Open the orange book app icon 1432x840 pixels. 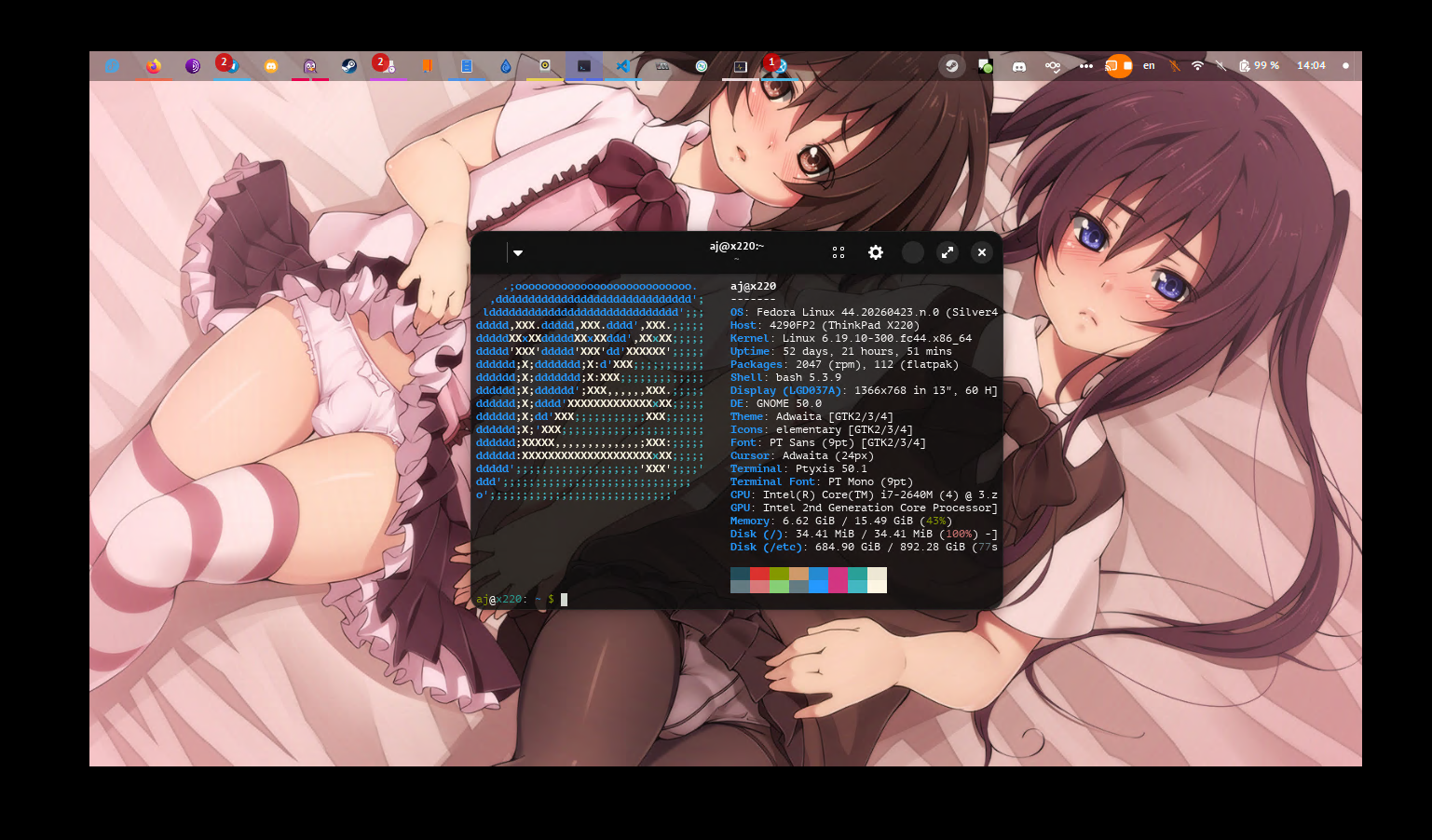click(427, 66)
